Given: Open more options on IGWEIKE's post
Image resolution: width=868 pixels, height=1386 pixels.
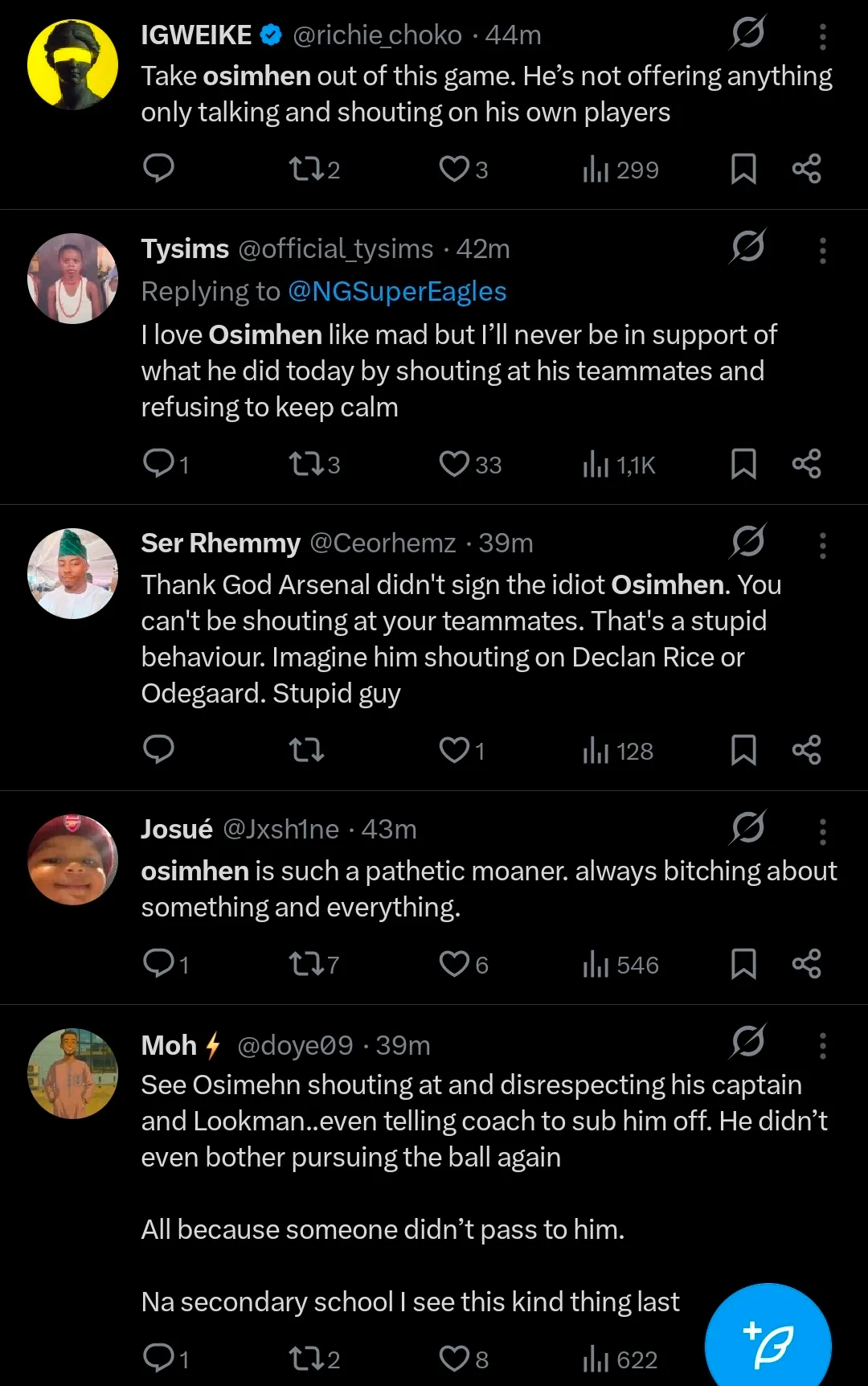Looking at the screenshot, I should pyautogui.click(x=822, y=36).
